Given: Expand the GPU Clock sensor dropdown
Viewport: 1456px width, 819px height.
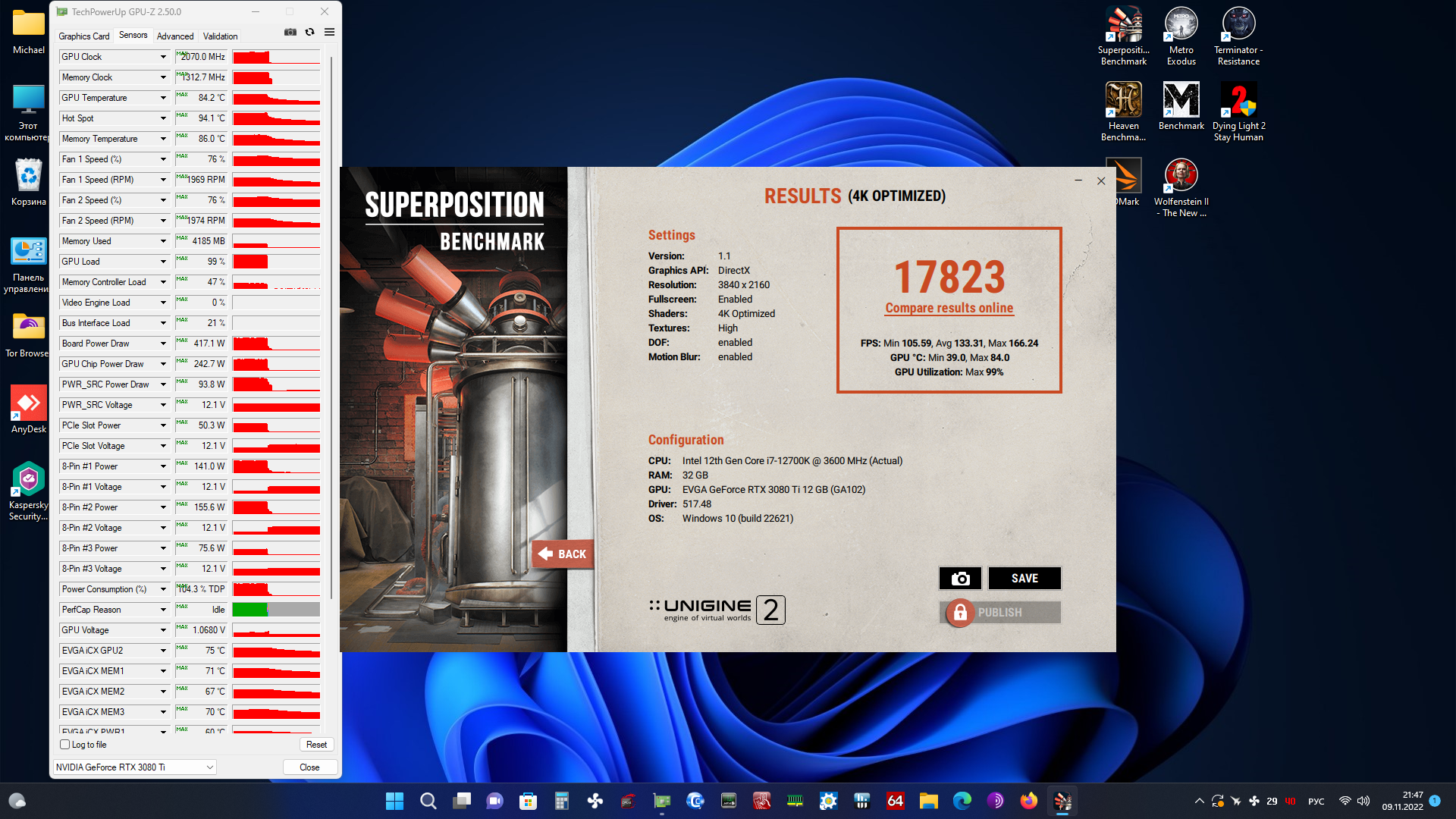Looking at the screenshot, I should tap(163, 57).
